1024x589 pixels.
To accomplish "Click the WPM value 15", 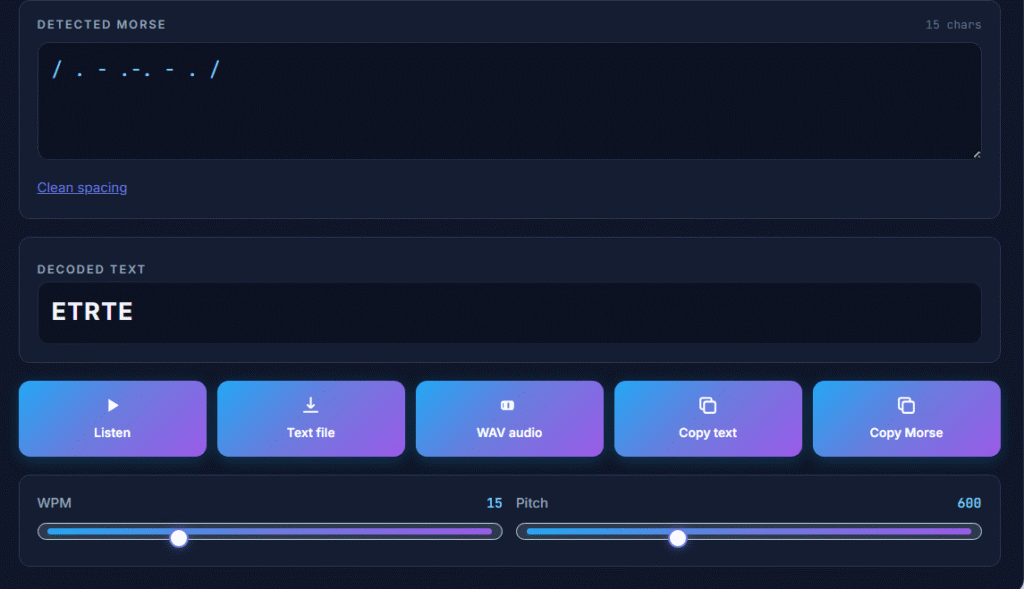I will click(x=494, y=503).
